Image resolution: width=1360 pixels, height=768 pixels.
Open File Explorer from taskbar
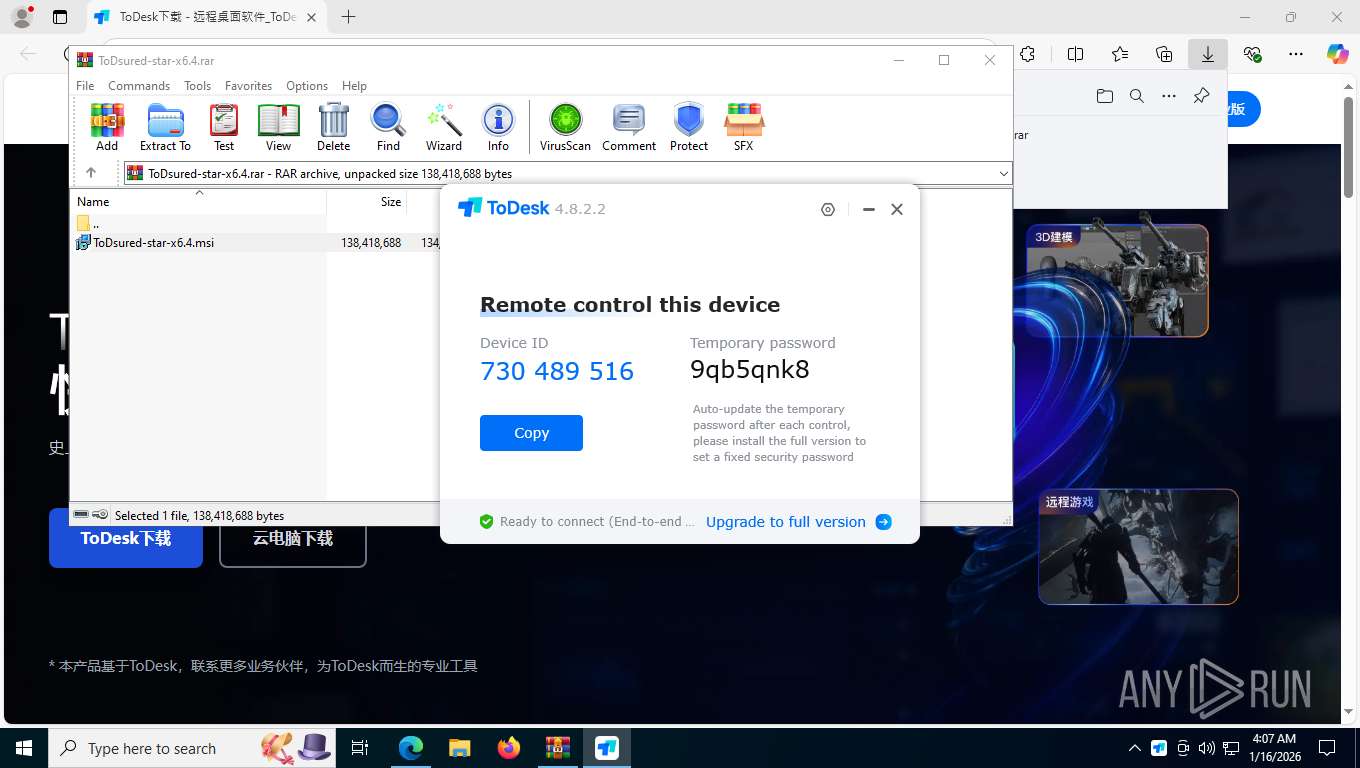(459, 748)
